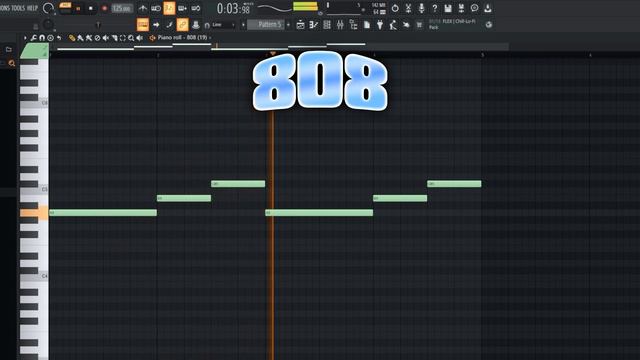Open the HELP menu
This screenshot has width=640, height=360.
[33, 8]
